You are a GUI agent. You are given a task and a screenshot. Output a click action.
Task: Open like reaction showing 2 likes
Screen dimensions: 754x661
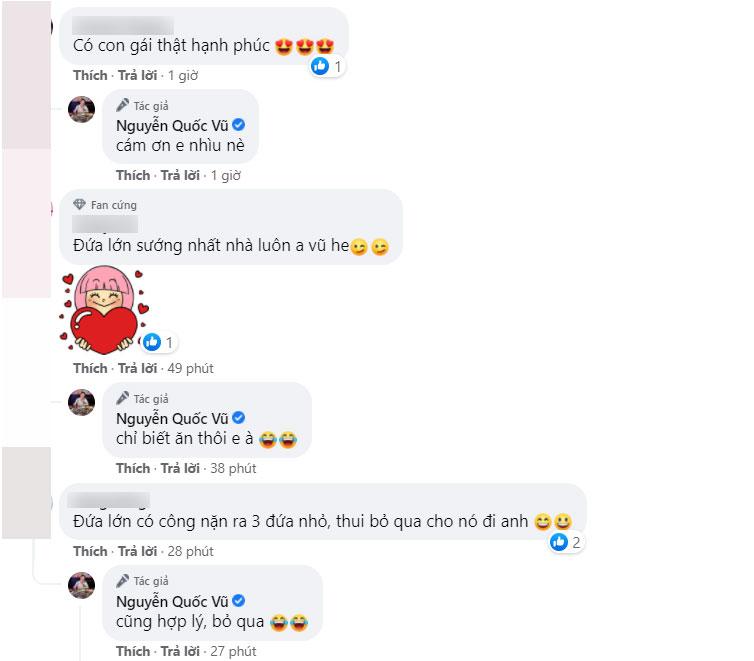(566, 542)
